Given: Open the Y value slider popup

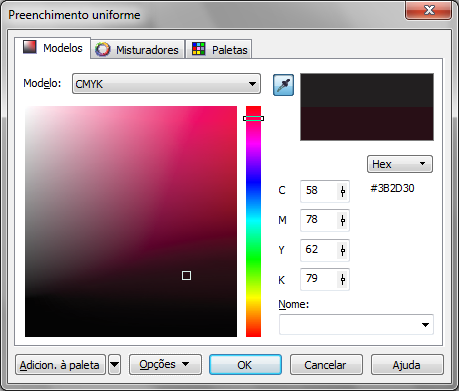Looking at the screenshot, I should (343, 250).
